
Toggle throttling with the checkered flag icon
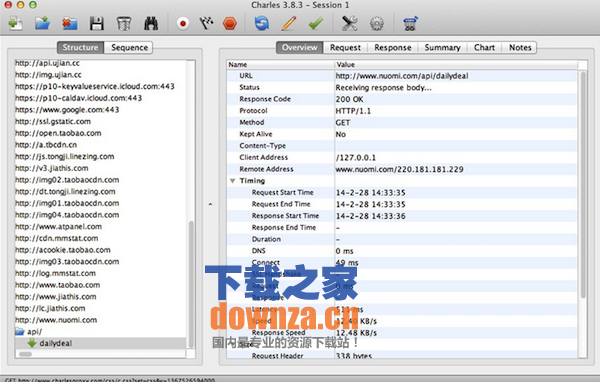[206, 24]
